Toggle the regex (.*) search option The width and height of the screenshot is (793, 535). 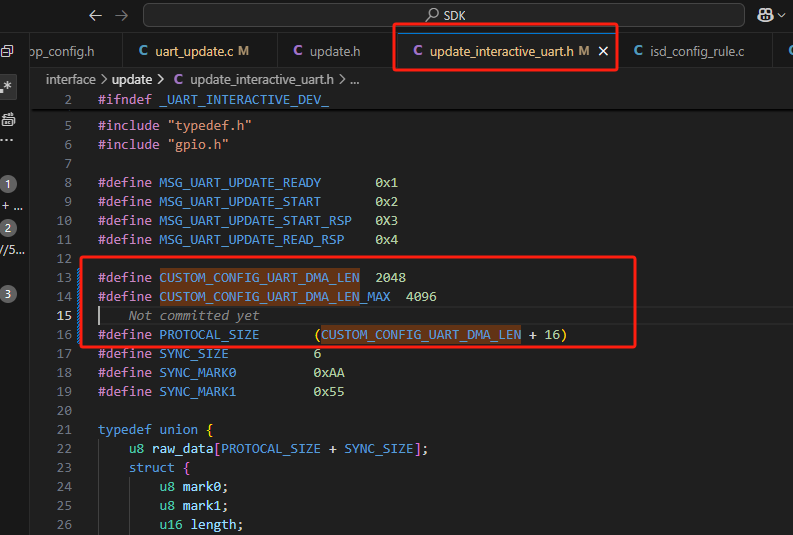pyautogui.click(x=7, y=86)
